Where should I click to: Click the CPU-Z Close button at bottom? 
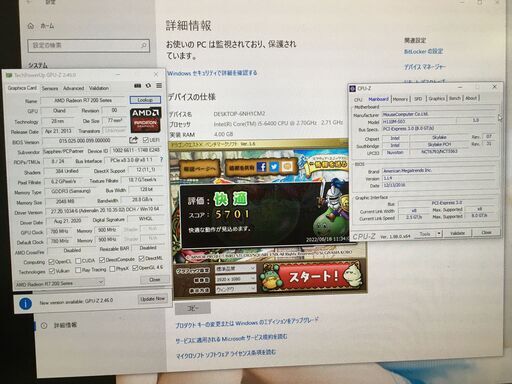pos(486,232)
